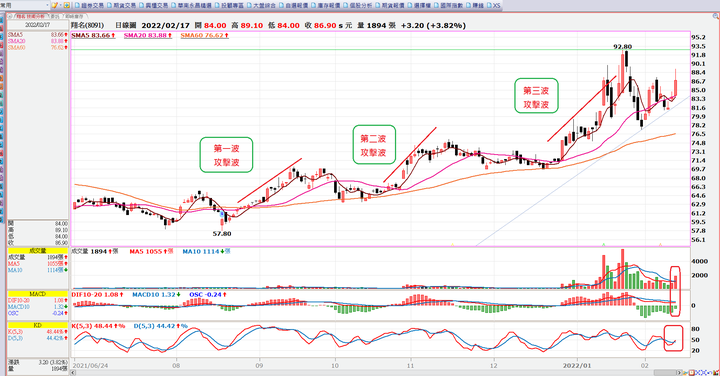Open the 庫存報價 toolbar page
This screenshot has height=376, width=720.
pyautogui.click(x=325, y=6)
